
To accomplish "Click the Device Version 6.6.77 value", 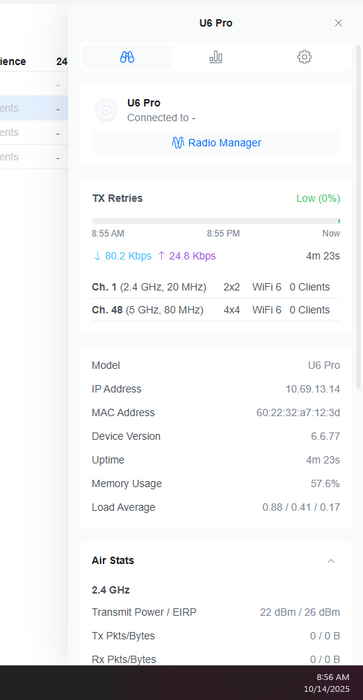I will [325, 437].
